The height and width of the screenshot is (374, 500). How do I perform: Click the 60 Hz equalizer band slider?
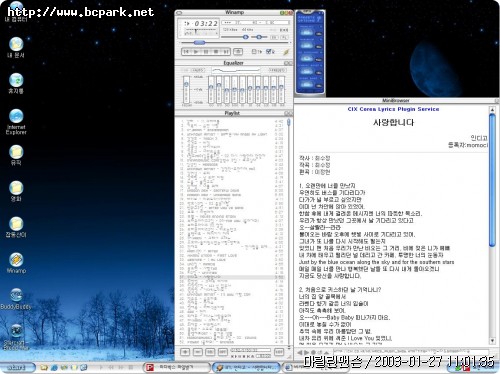click(211, 89)
